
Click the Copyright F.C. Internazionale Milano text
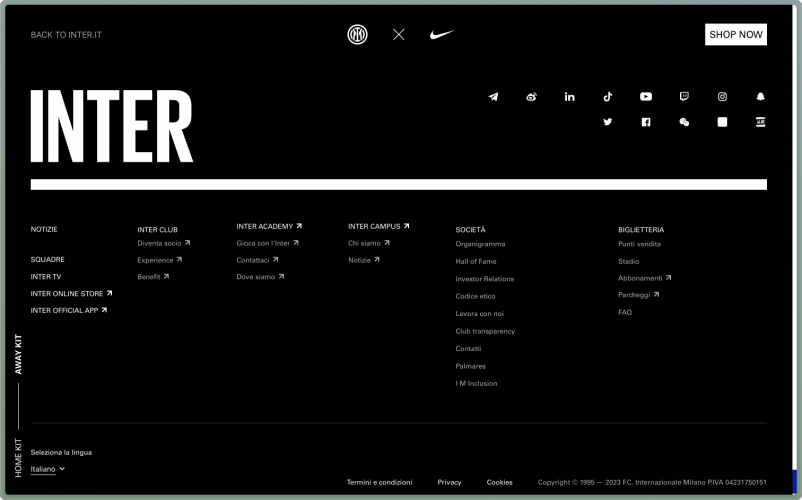[652, 482]
